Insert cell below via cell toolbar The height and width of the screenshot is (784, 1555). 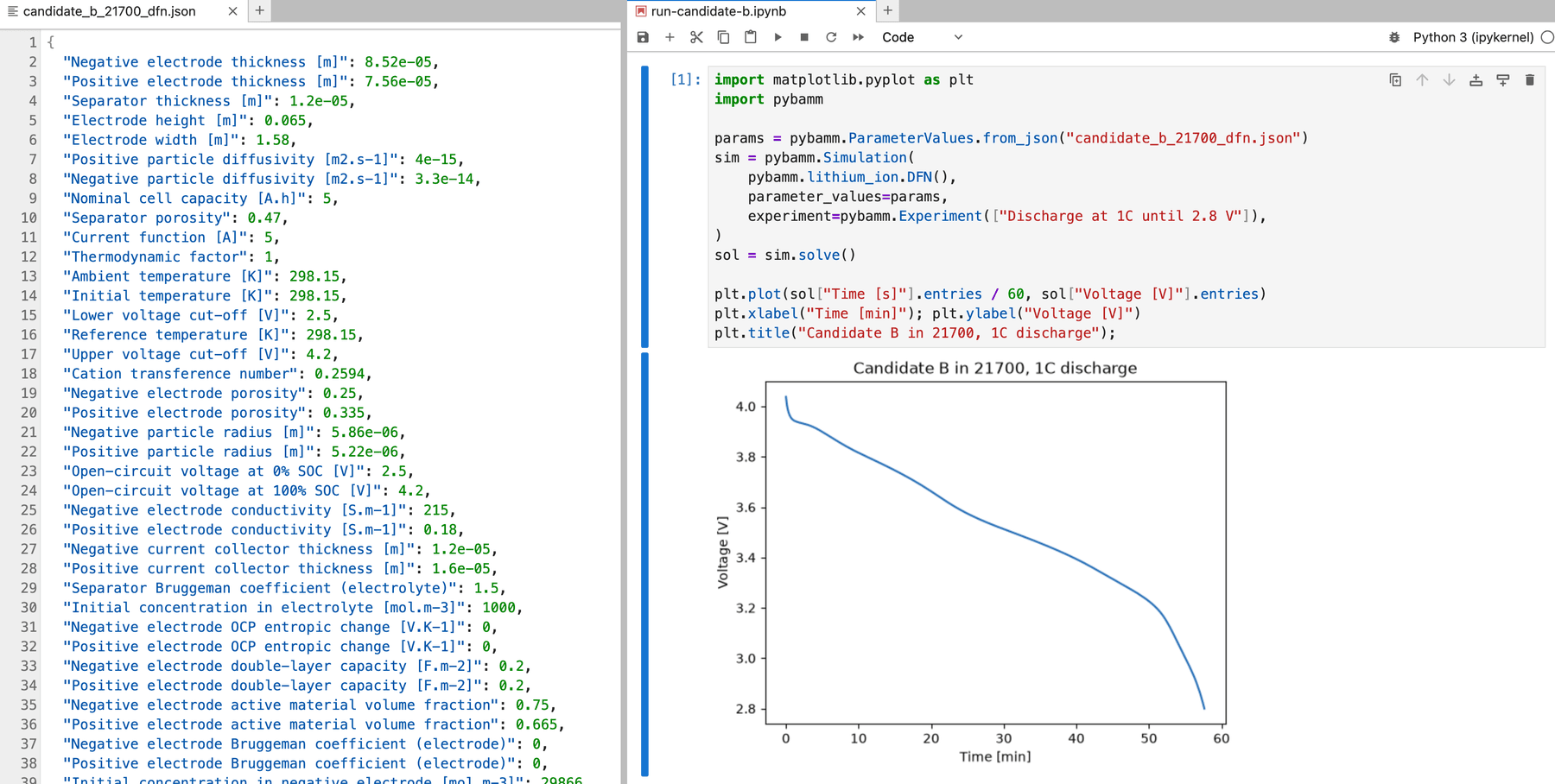[1503, 79]
